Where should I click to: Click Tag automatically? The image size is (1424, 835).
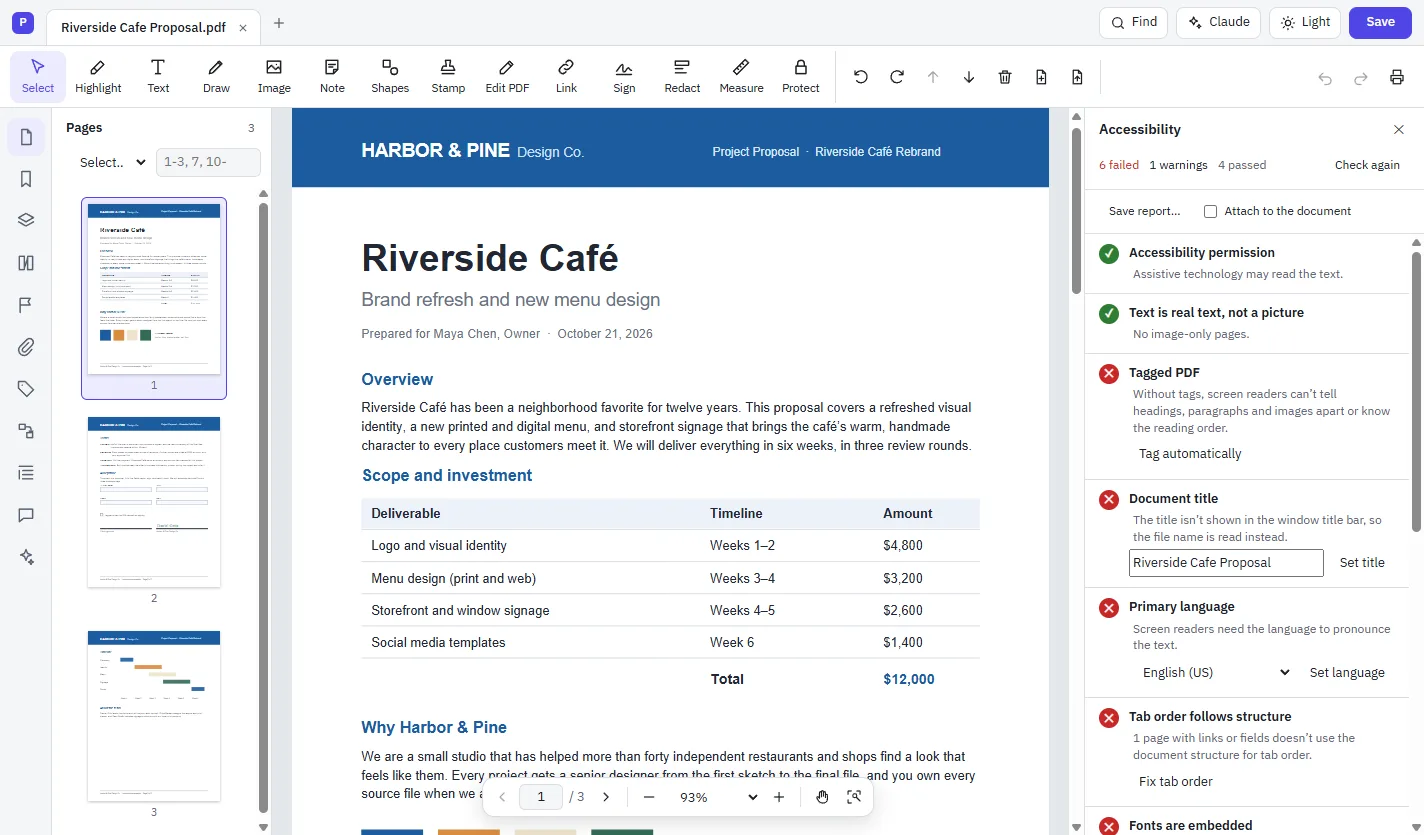coord(1190,453)
